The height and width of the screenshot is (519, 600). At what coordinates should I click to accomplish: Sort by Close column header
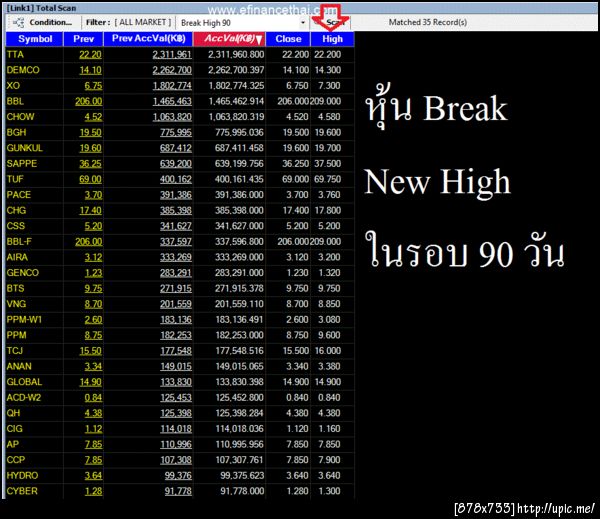coord(288,39)
